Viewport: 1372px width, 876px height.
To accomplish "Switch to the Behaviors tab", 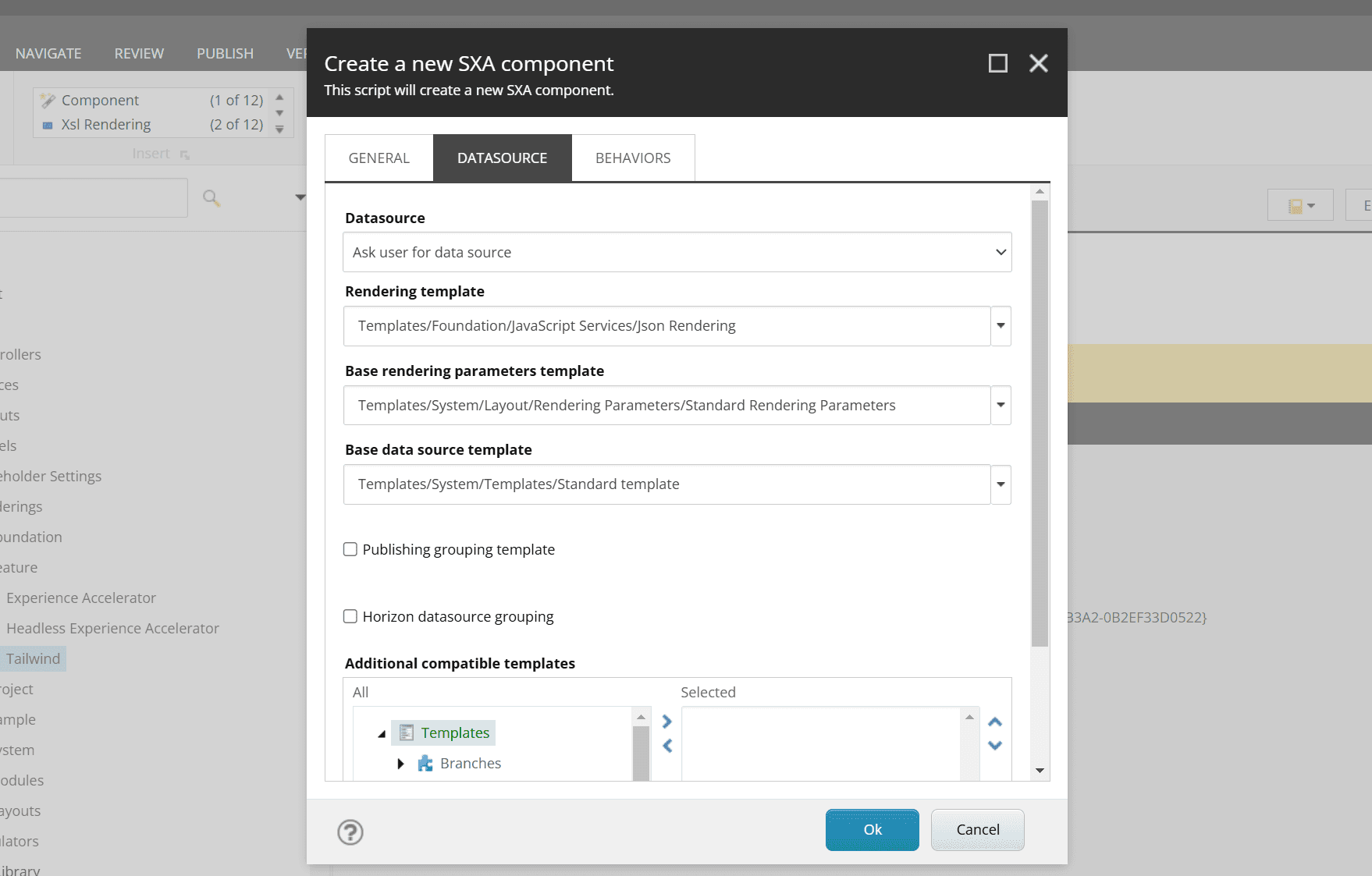I will point(633,158).
